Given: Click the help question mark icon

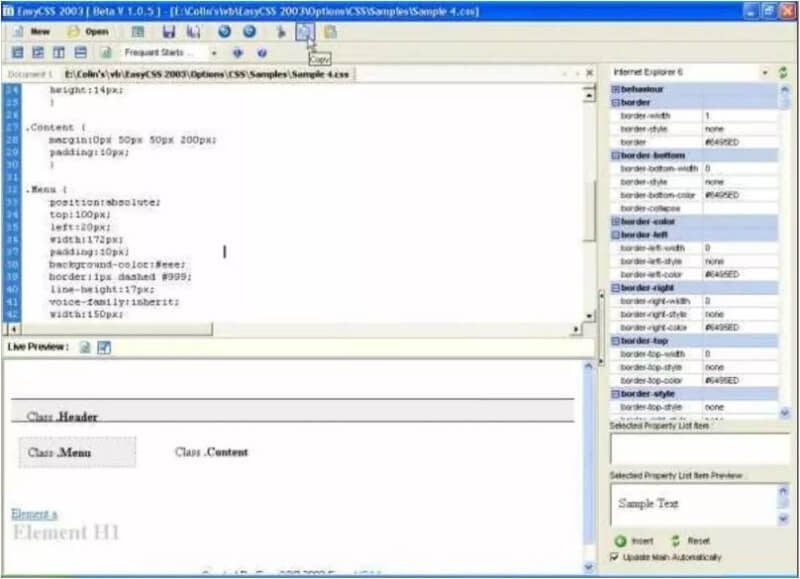Looking at the screenshot, I should click(262, 53).
